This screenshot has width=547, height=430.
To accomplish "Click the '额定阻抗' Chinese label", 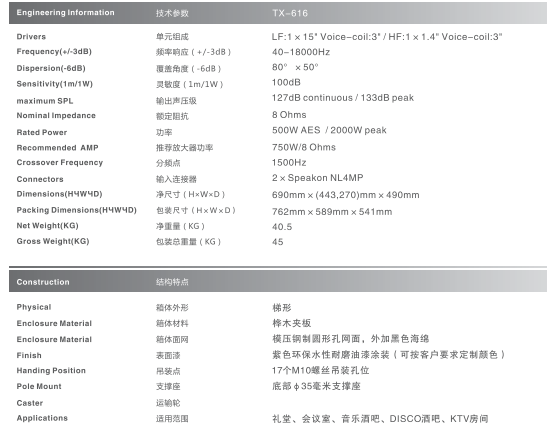I will coord(172,116).
